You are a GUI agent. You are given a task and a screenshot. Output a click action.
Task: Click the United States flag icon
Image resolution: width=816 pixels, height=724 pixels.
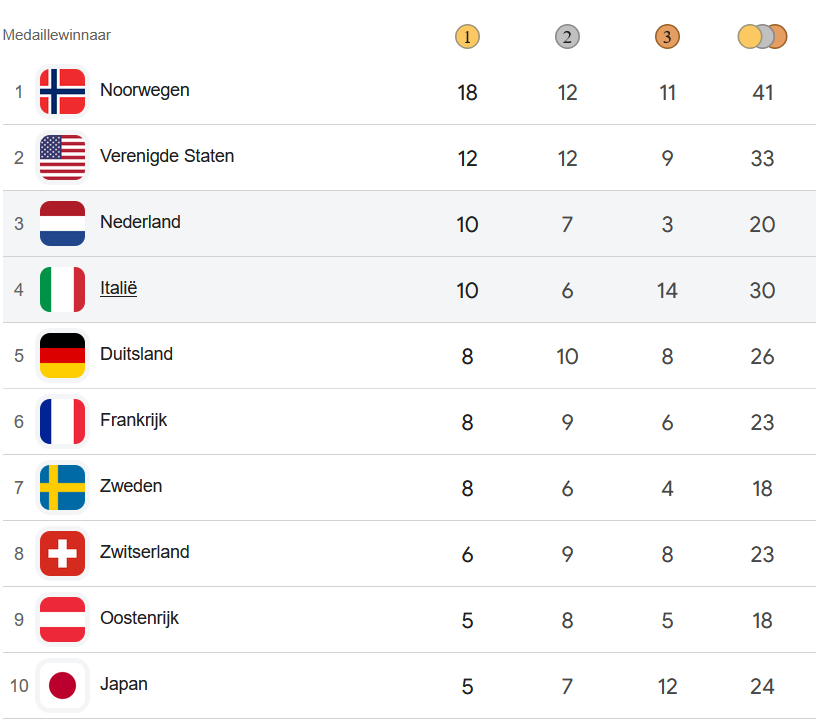pos(62,158)
